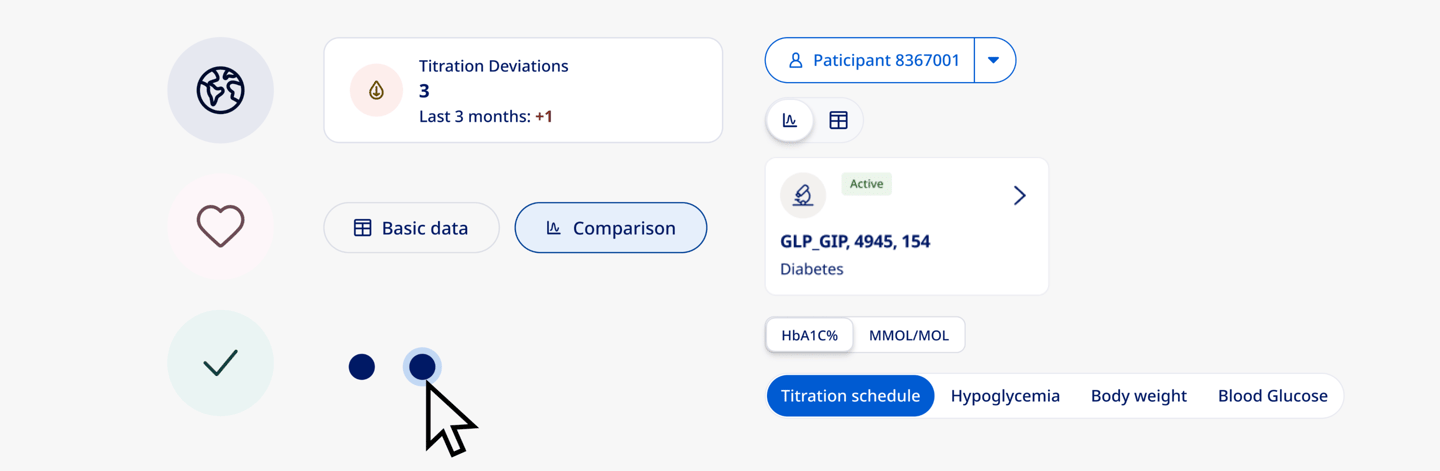Viewport: 1440px width, 471px height.
Task: Switch to chart view icon
Action: pyautogui.click(x=790, y=121)
